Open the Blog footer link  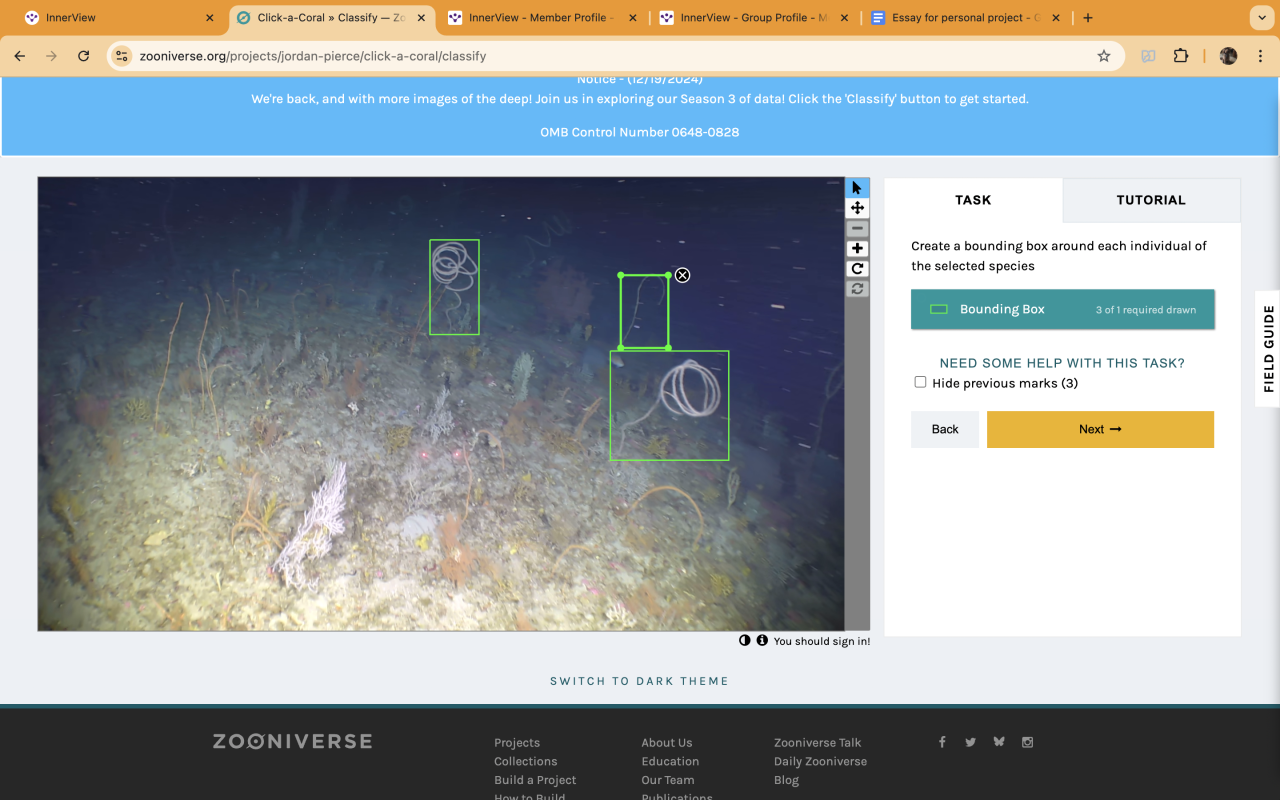tap(786, 780)
